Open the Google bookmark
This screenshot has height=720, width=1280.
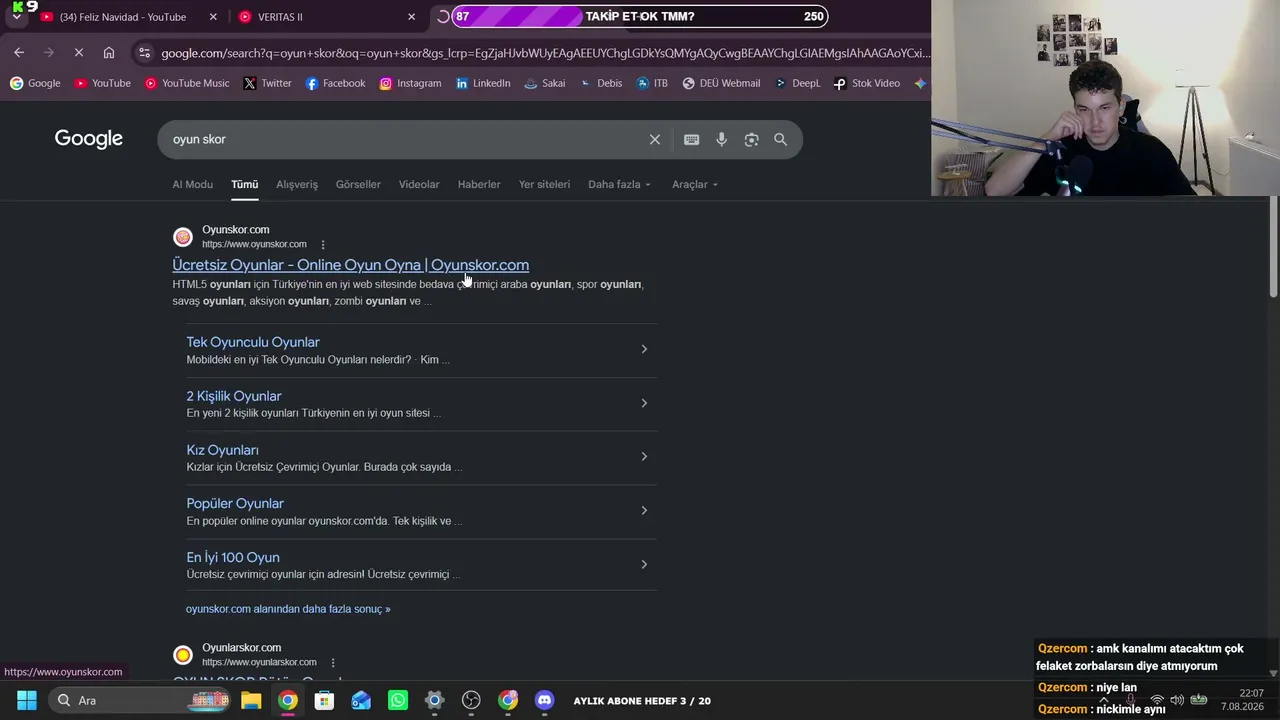pos(35,84)
